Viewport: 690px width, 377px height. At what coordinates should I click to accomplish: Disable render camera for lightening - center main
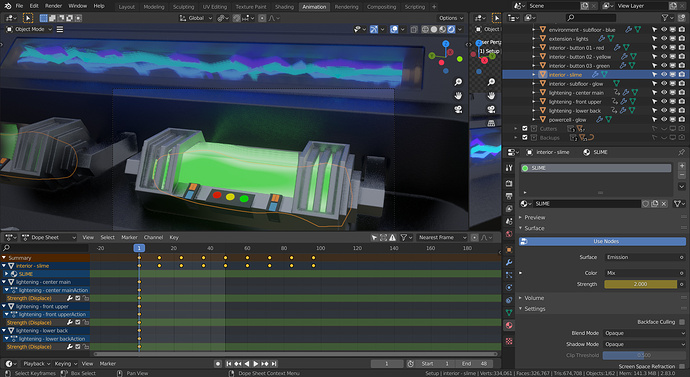point(682,93)
